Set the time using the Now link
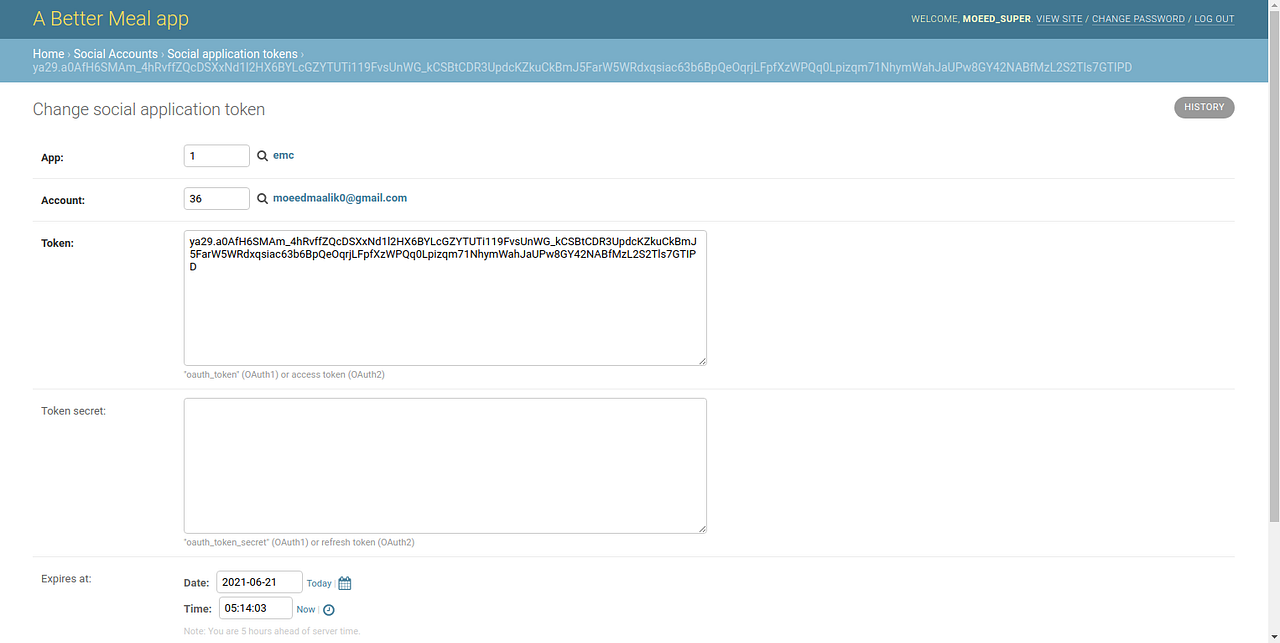The image size is (1280, 643). [305, 609]
